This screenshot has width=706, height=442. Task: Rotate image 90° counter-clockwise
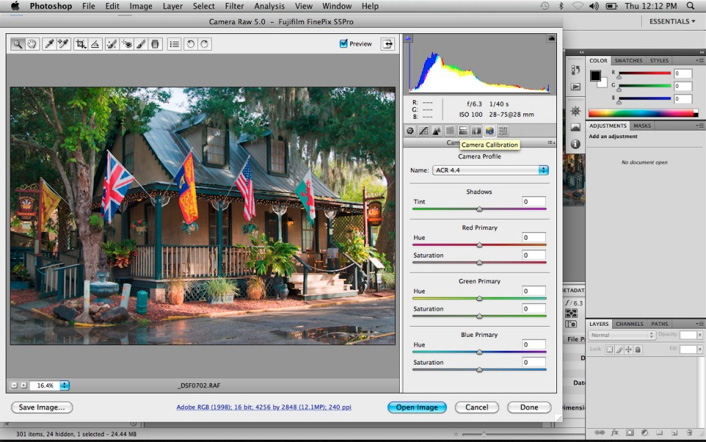coord(190,44)
